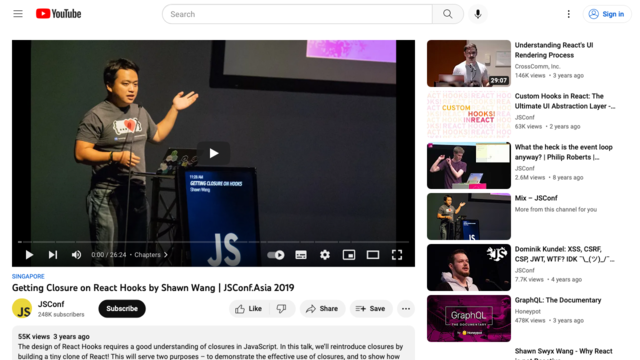
Task: Subscribe to the JSConf channel
Action: click(122, 309)
